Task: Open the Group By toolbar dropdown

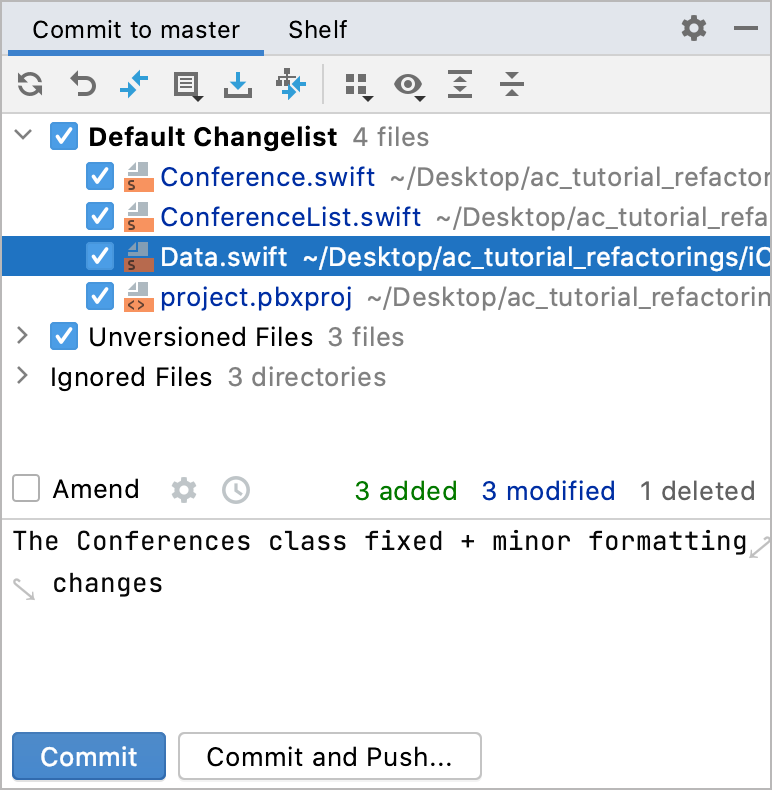Action: point(358,86)
